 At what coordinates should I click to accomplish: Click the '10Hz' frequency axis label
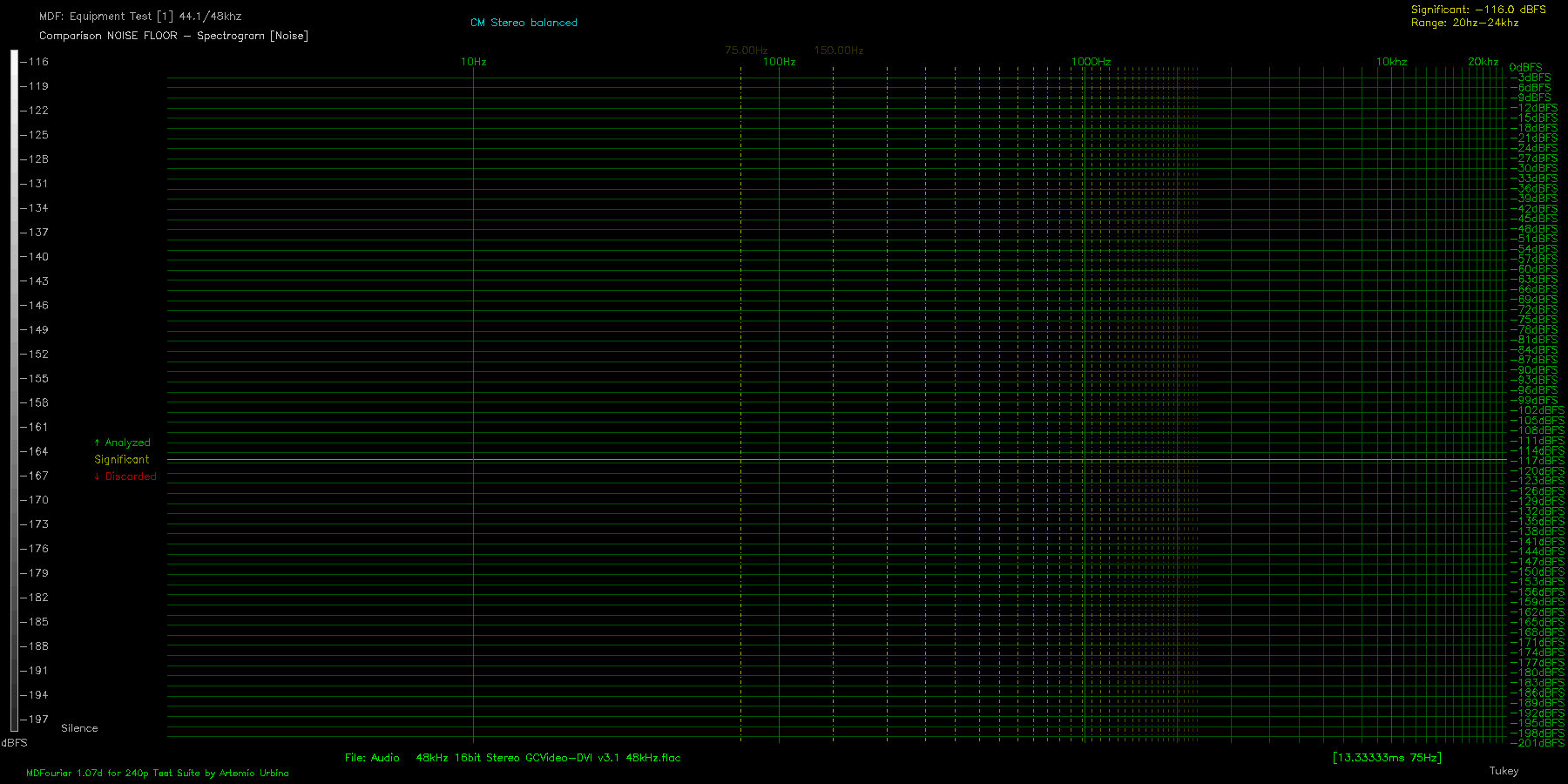(x=474, y=62)
